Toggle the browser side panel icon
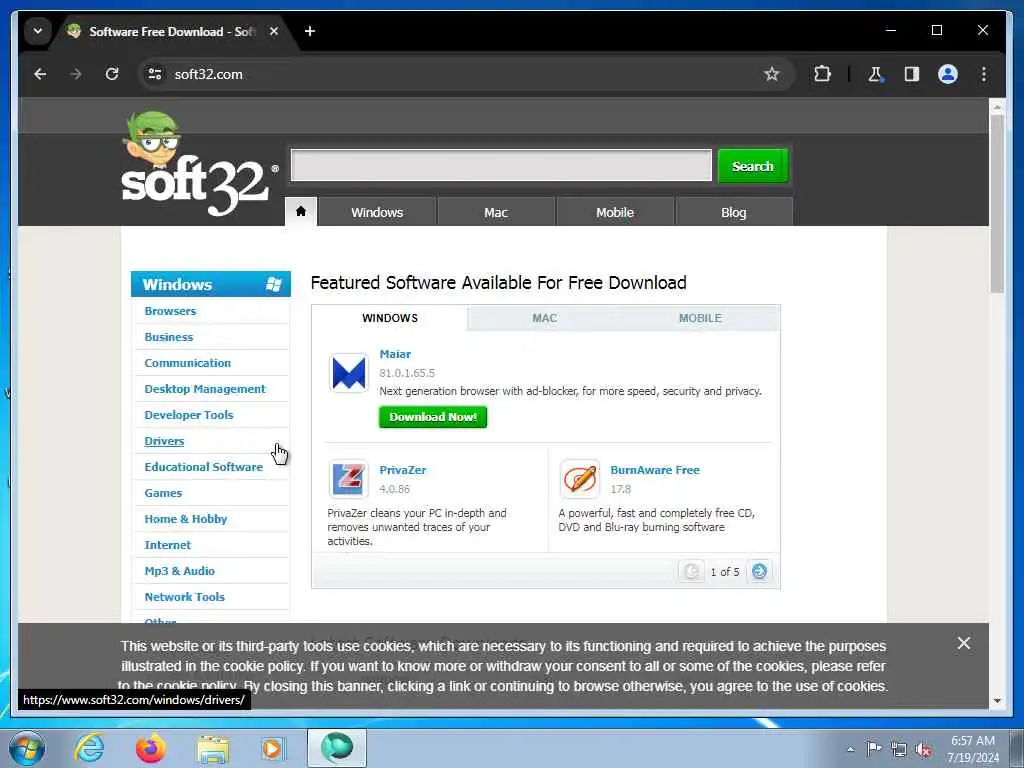This screenshot has height=768, width=1024. (x=912, y=74)
